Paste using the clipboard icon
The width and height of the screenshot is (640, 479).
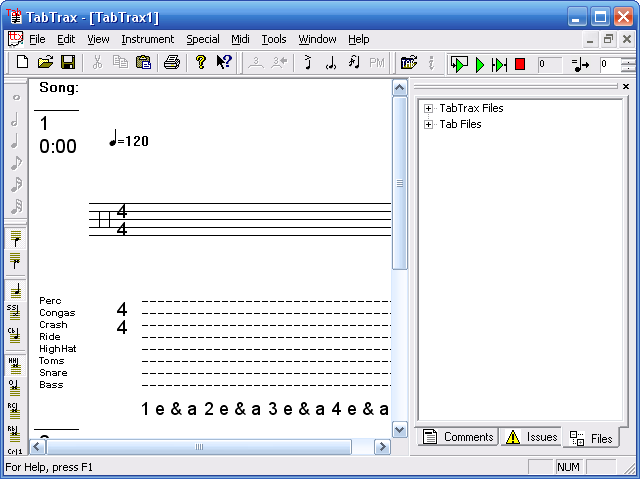click(143, 62)
